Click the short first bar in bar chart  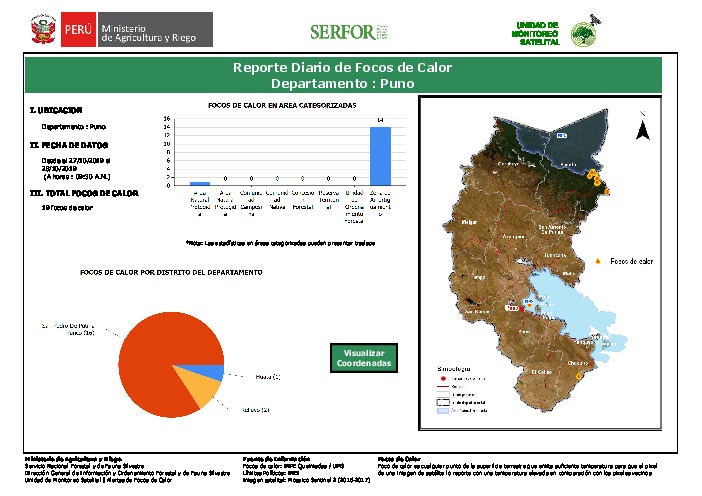pyautogui.click(x=200, y=183)
